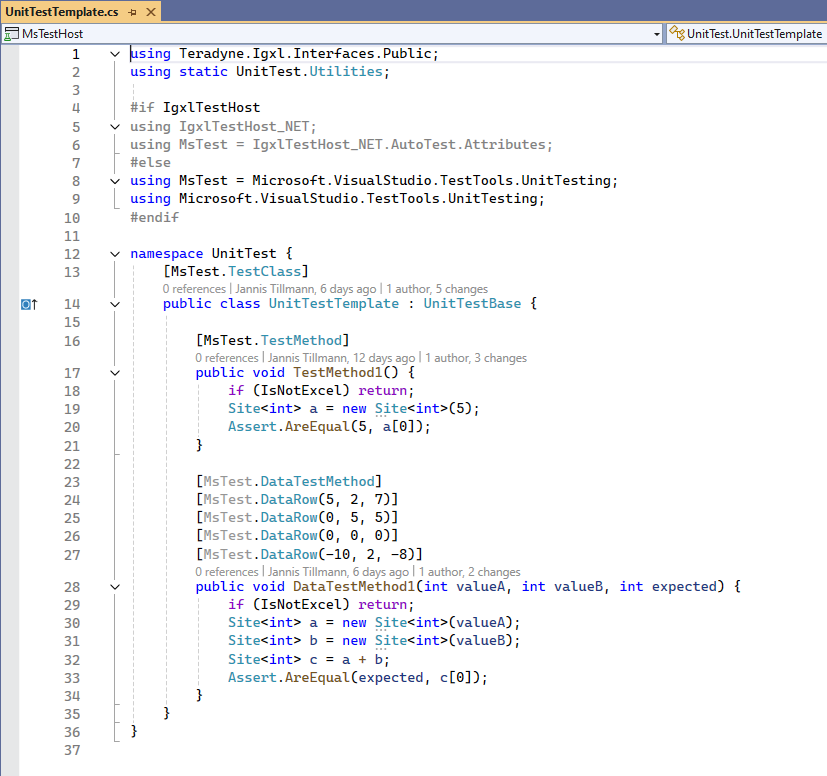The width and height of the screenshot is (827, 776).
Task: Click line number 22 in the margin
Action: pos(72,465)
